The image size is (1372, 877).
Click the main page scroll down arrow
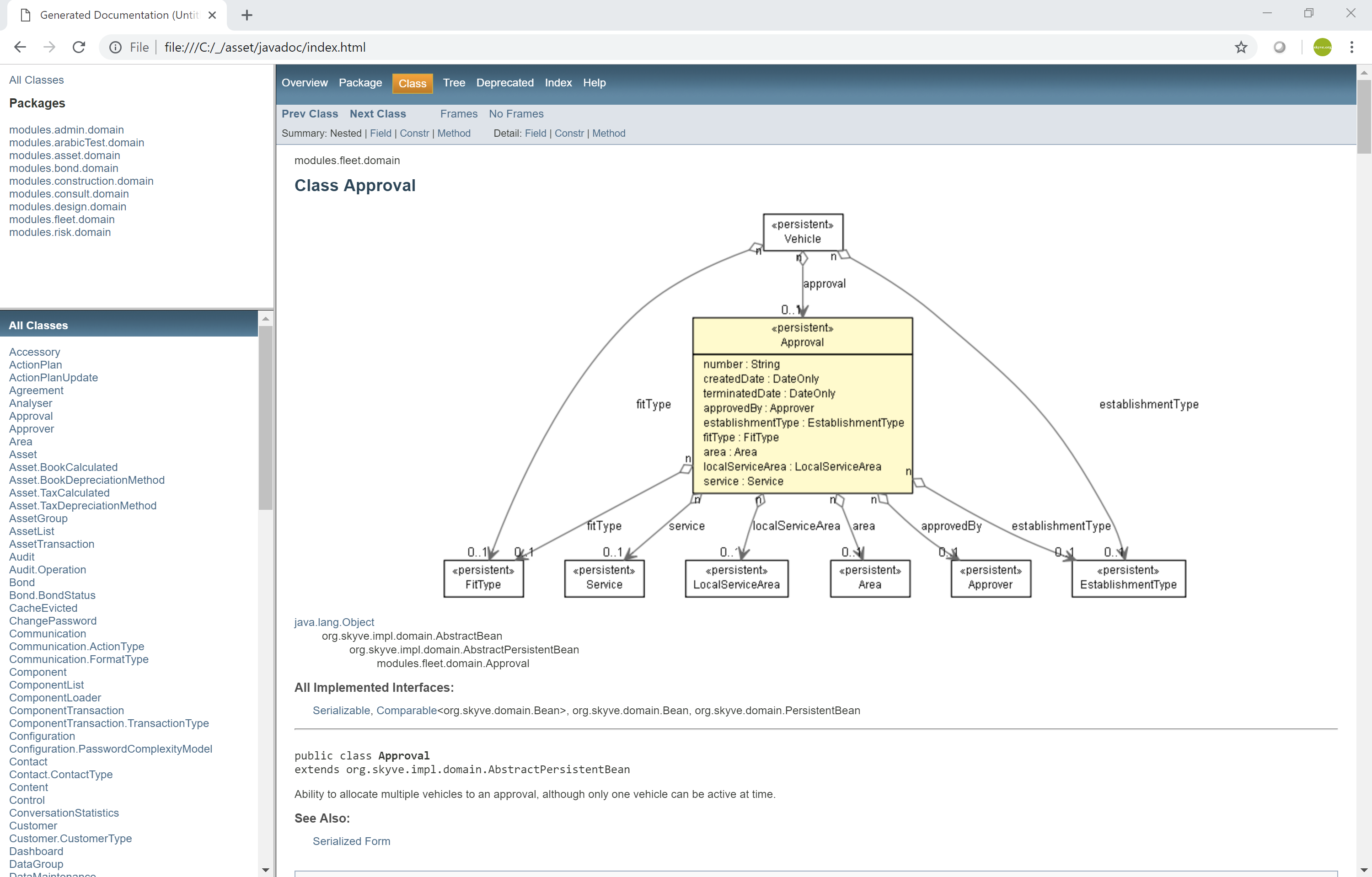(1364, 870)
